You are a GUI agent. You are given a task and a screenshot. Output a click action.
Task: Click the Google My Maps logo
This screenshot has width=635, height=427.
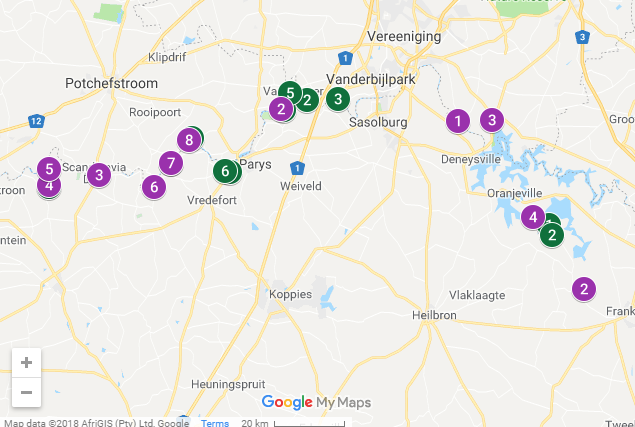click(x=316, y=402)
